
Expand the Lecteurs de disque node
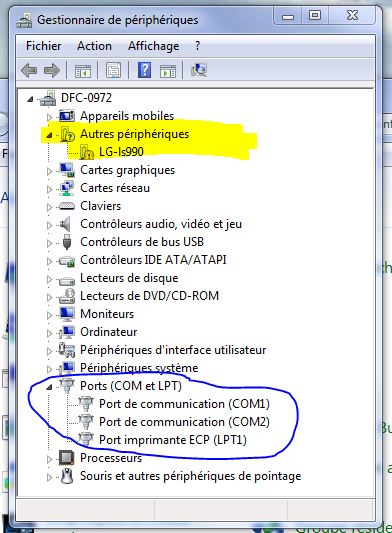(50, 279)
